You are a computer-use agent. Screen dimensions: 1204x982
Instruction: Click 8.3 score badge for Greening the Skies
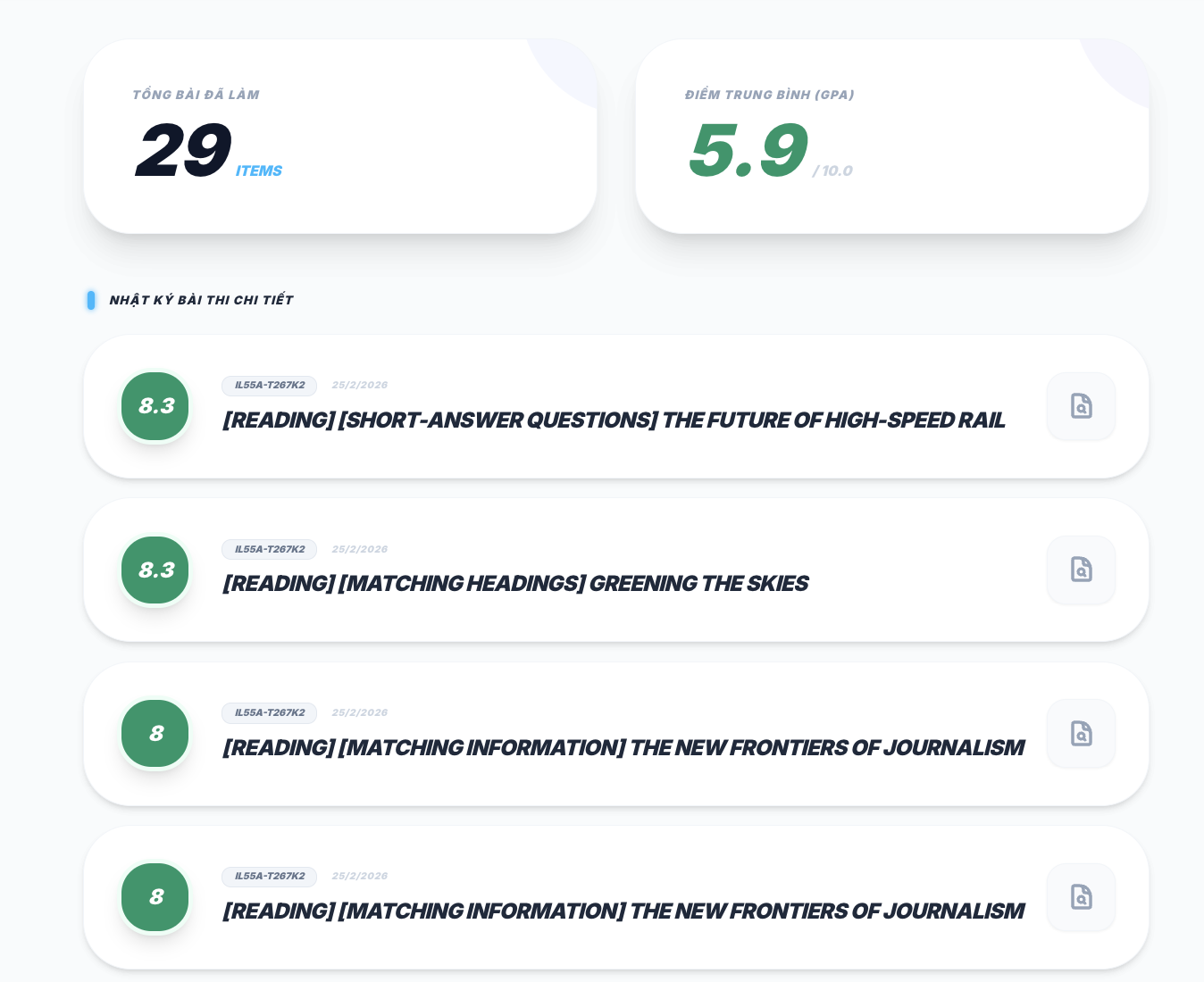click(x=155, y=570)
